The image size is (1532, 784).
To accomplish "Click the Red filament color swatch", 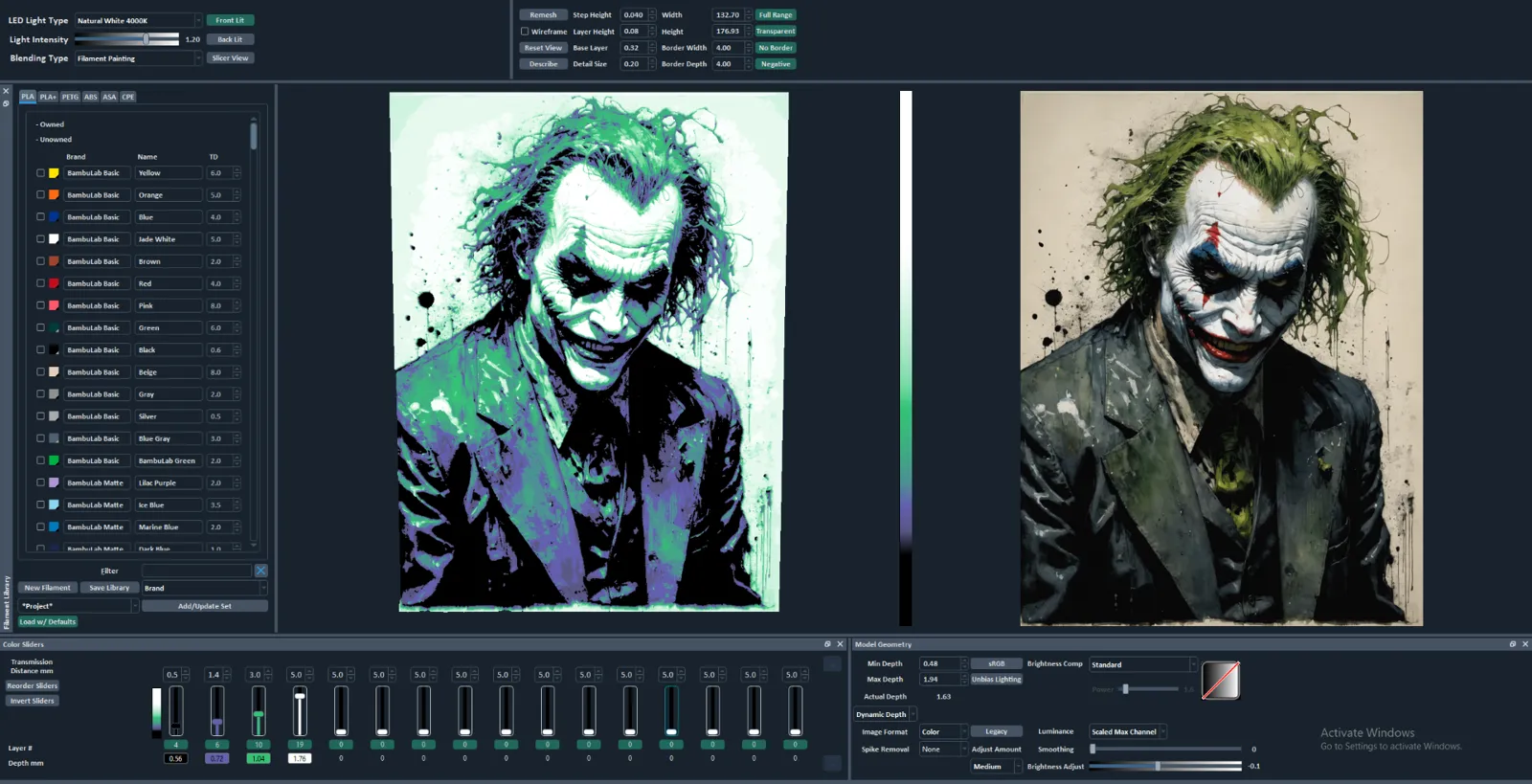I will point(54,283).
